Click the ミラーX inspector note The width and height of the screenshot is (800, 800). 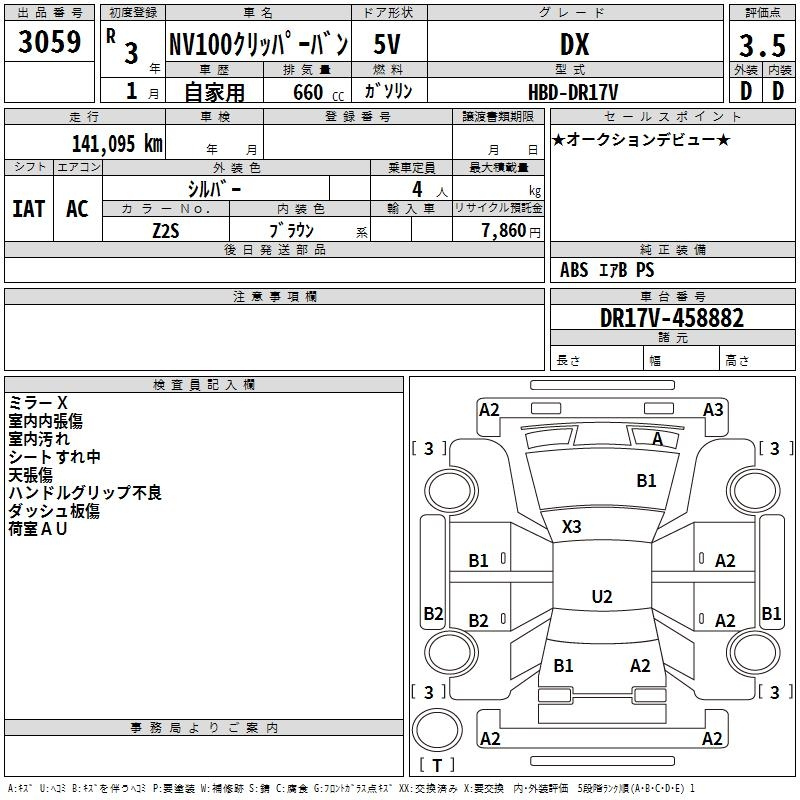[x=37, y=403]
